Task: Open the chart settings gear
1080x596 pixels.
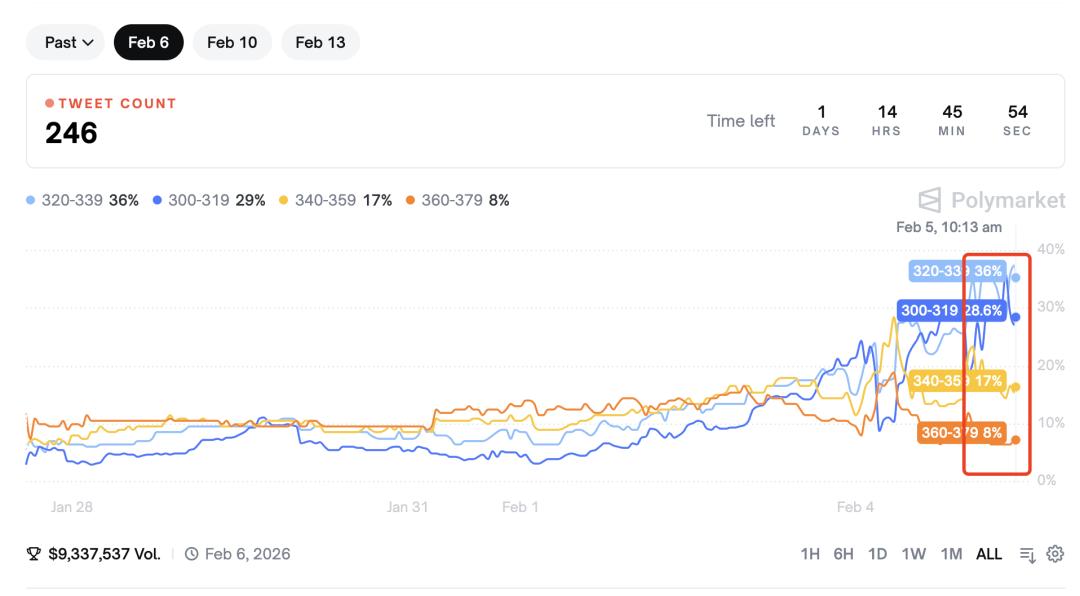Action: click(1055, 554)
